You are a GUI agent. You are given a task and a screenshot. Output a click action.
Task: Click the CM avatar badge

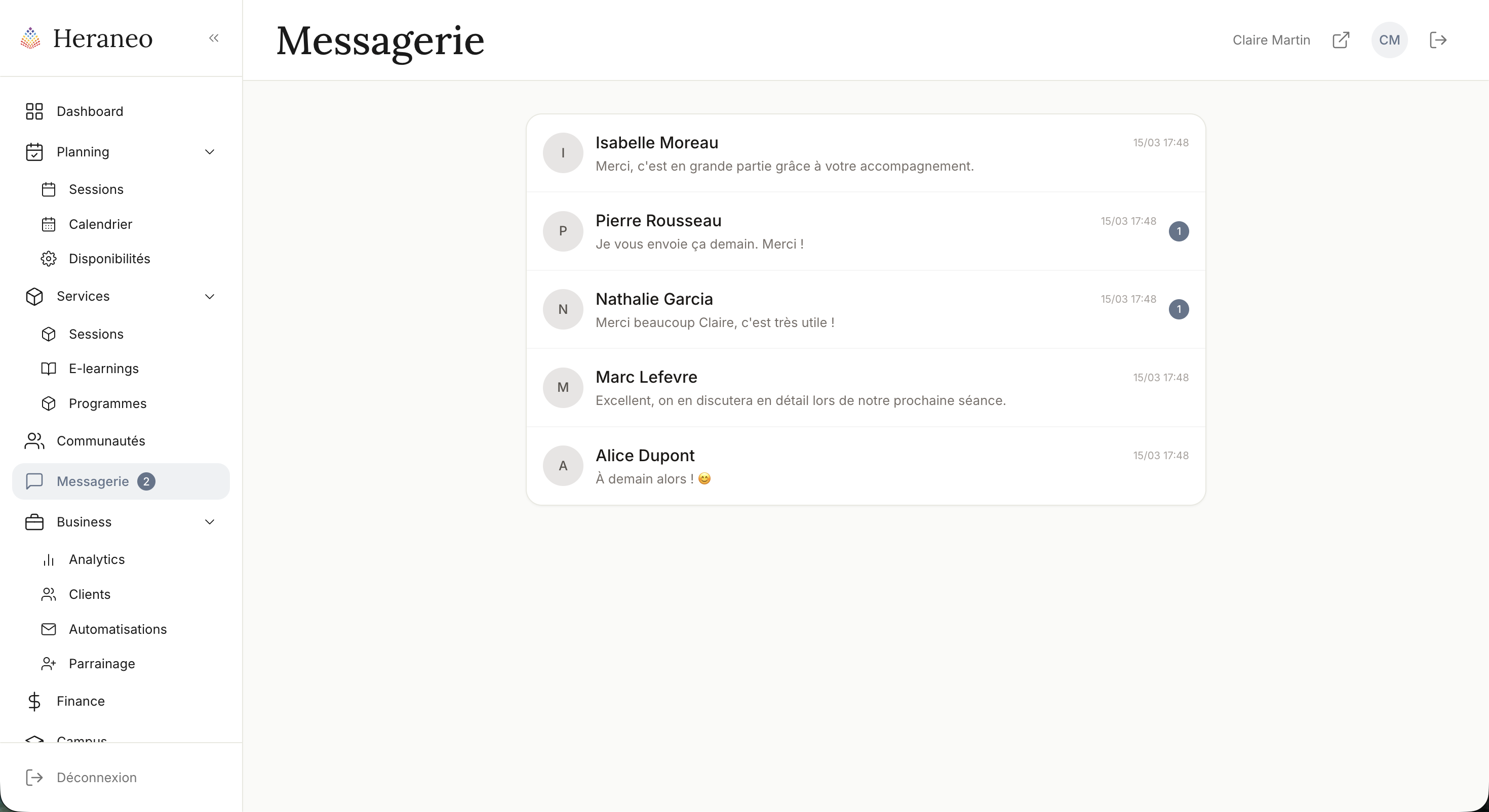click(1390, 40)
